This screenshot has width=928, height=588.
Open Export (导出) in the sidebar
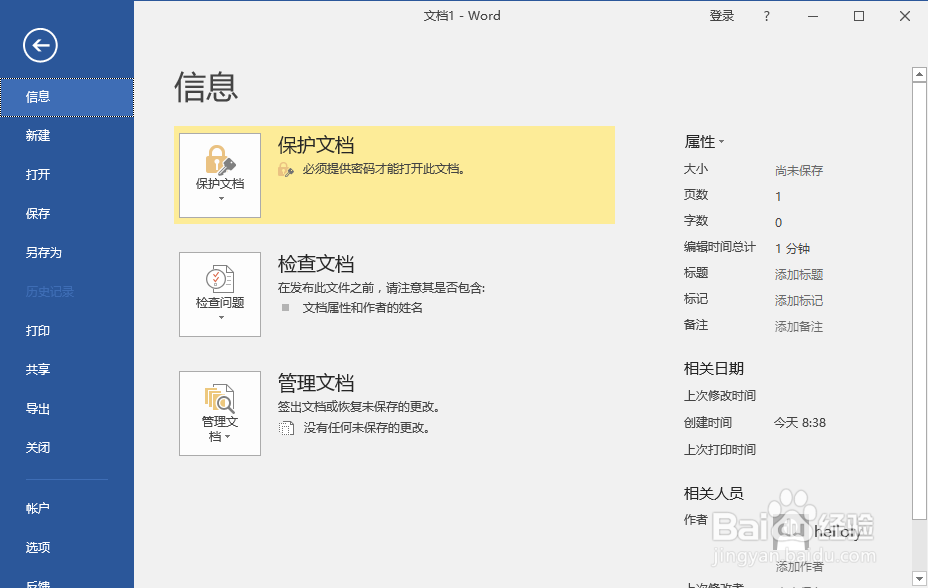click(x=67, y=409)
